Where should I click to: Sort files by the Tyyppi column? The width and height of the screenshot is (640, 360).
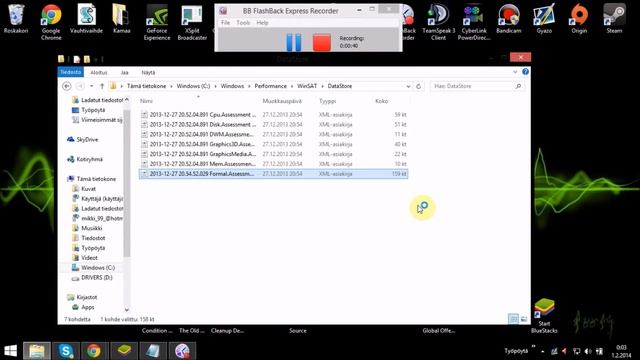click(327, 101)
